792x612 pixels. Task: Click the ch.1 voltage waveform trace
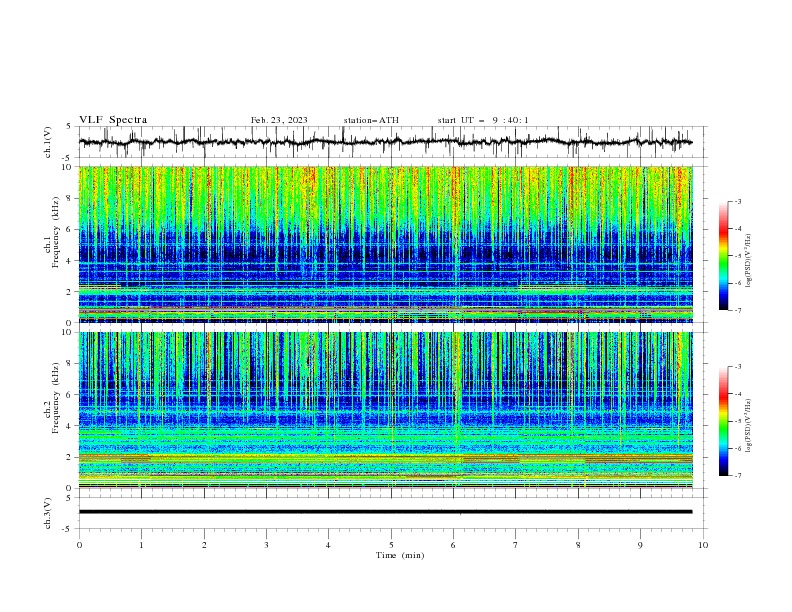[x=385, y=142]
